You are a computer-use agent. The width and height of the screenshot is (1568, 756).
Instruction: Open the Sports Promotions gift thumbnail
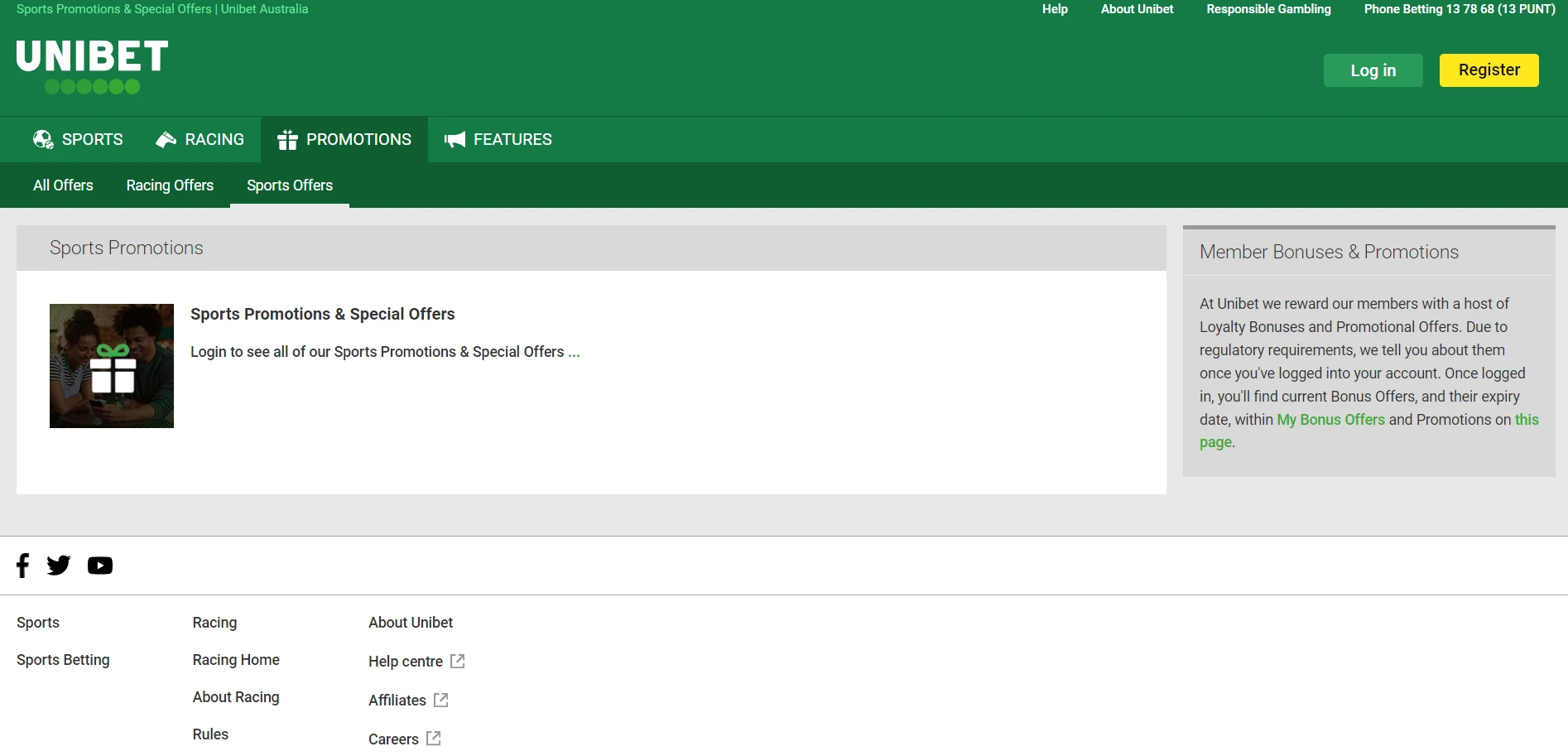tap(112, 366)
